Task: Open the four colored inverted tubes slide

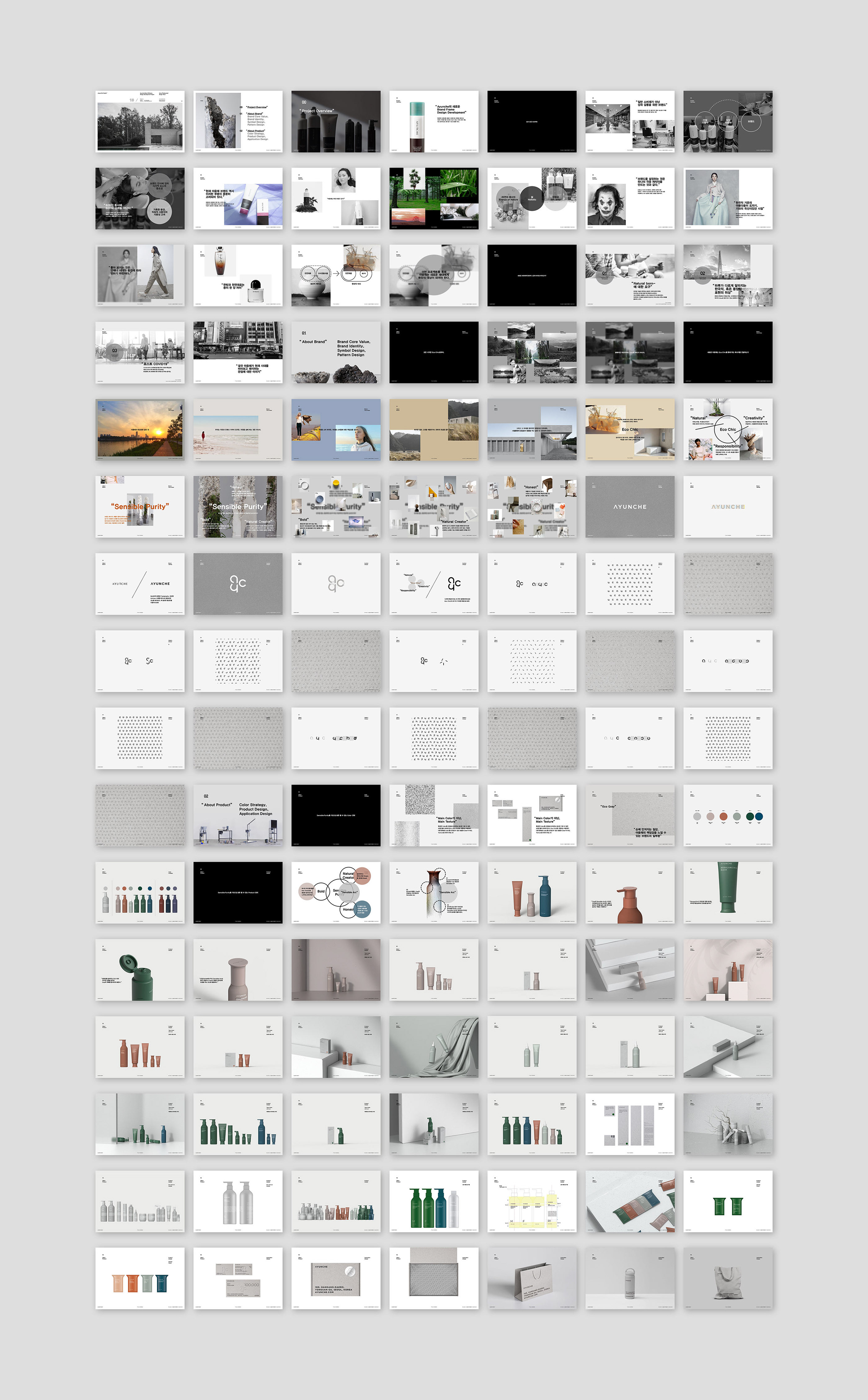Action: coord(140,1278)
